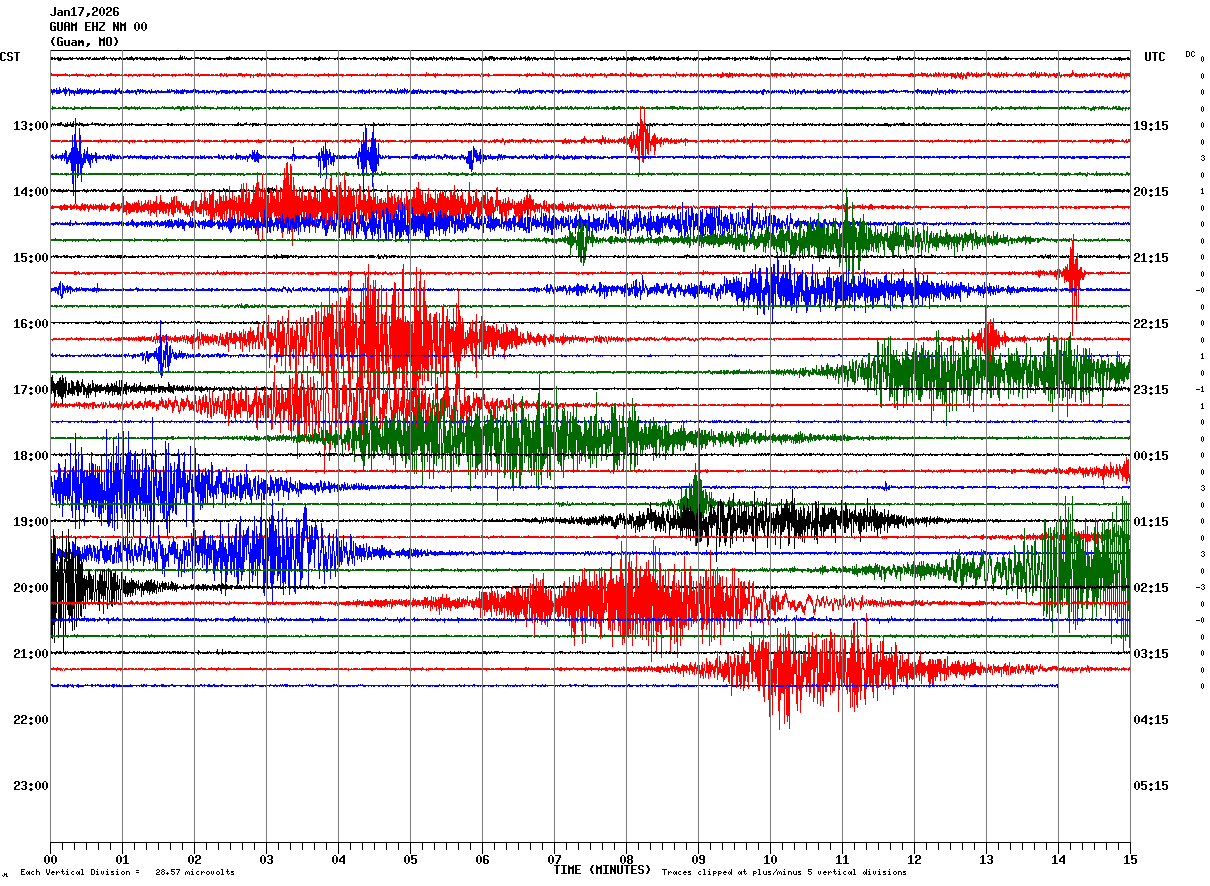Screen dimensions: 1210x886
Task: Click the 'Traces clipped at plus/minus 5' note
Action: 785,873
